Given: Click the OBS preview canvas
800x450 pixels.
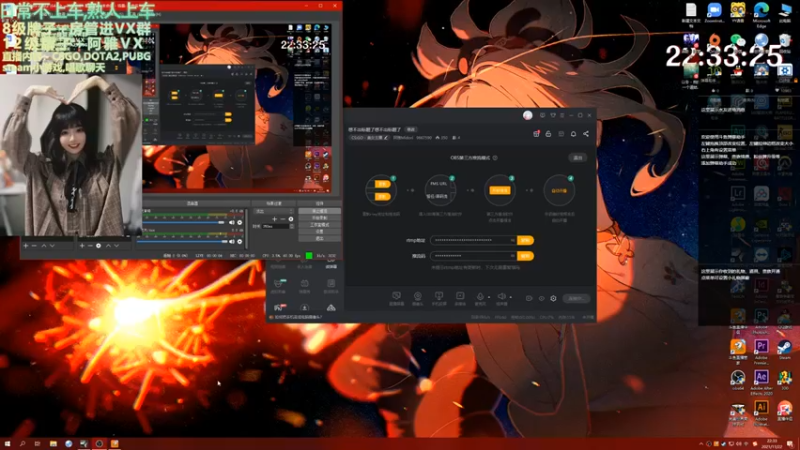Looking at the screenshot, I should click(237, 108).
